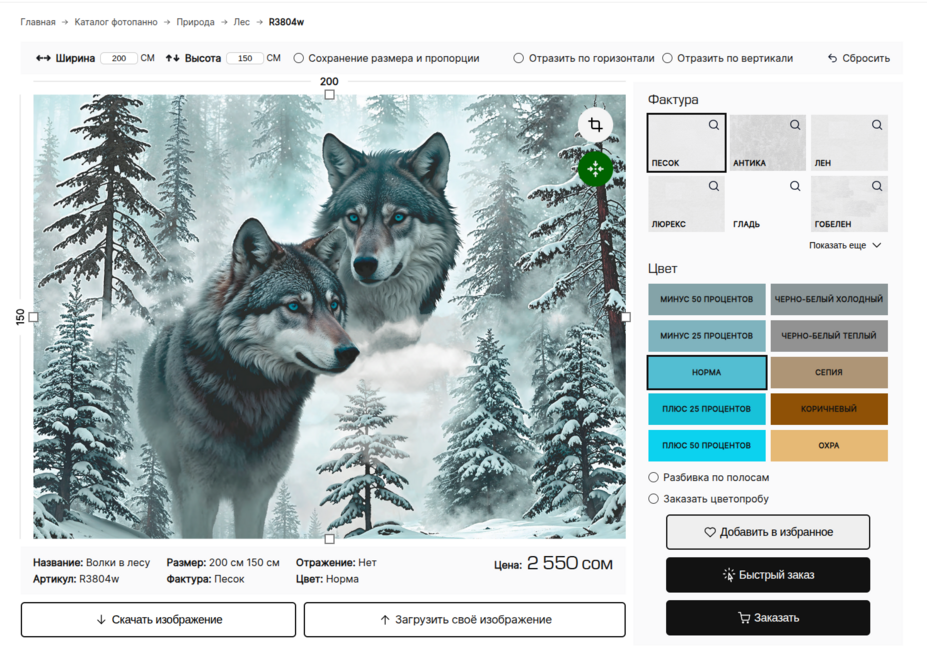Expand Показать еще textures list
Screen dimensions: 927x655
point(845,245)
